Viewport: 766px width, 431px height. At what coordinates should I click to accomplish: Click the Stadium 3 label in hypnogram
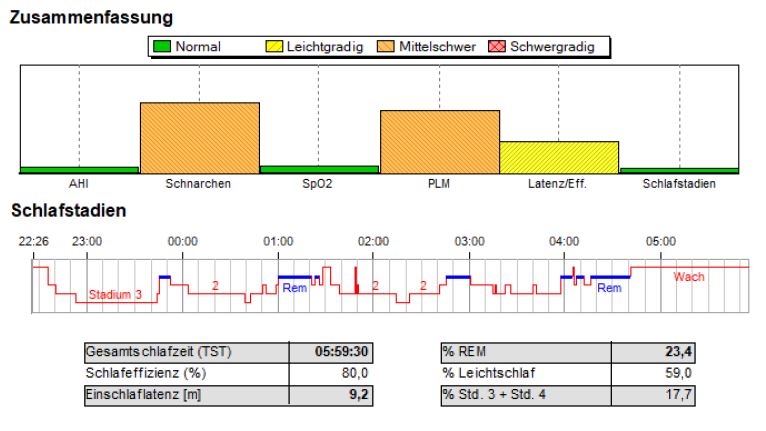pos(115,295)
